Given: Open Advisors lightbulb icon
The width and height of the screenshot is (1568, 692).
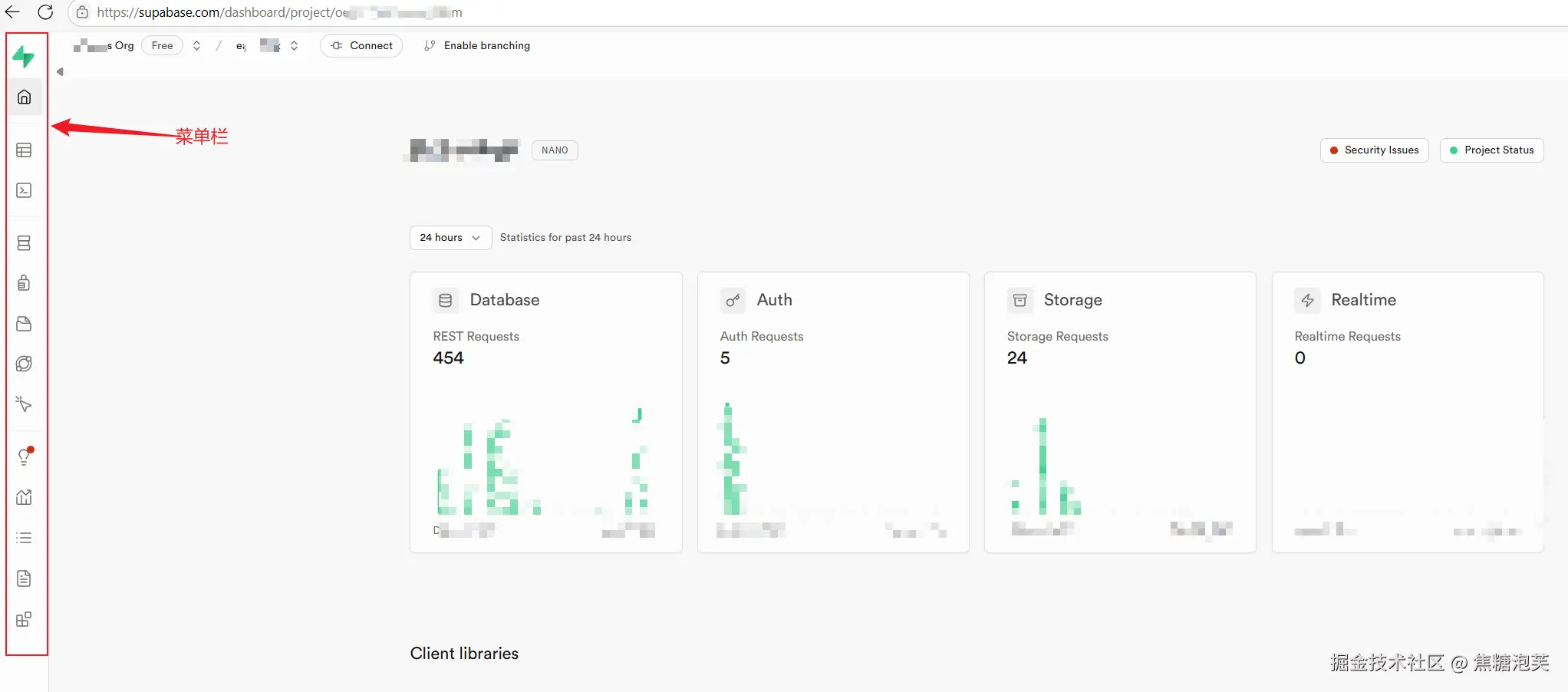Looking at the screenshot, I should pos(24,456).
